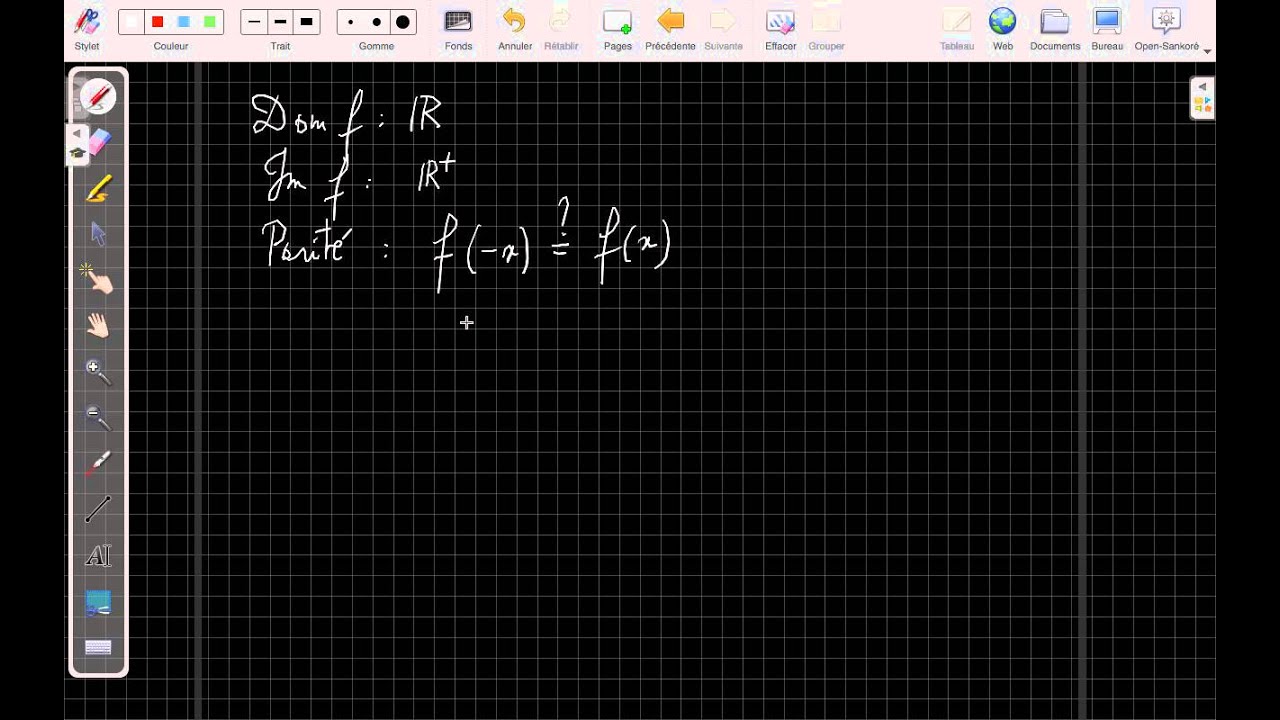Open the Stylet palette button

[x=87, y=28]
